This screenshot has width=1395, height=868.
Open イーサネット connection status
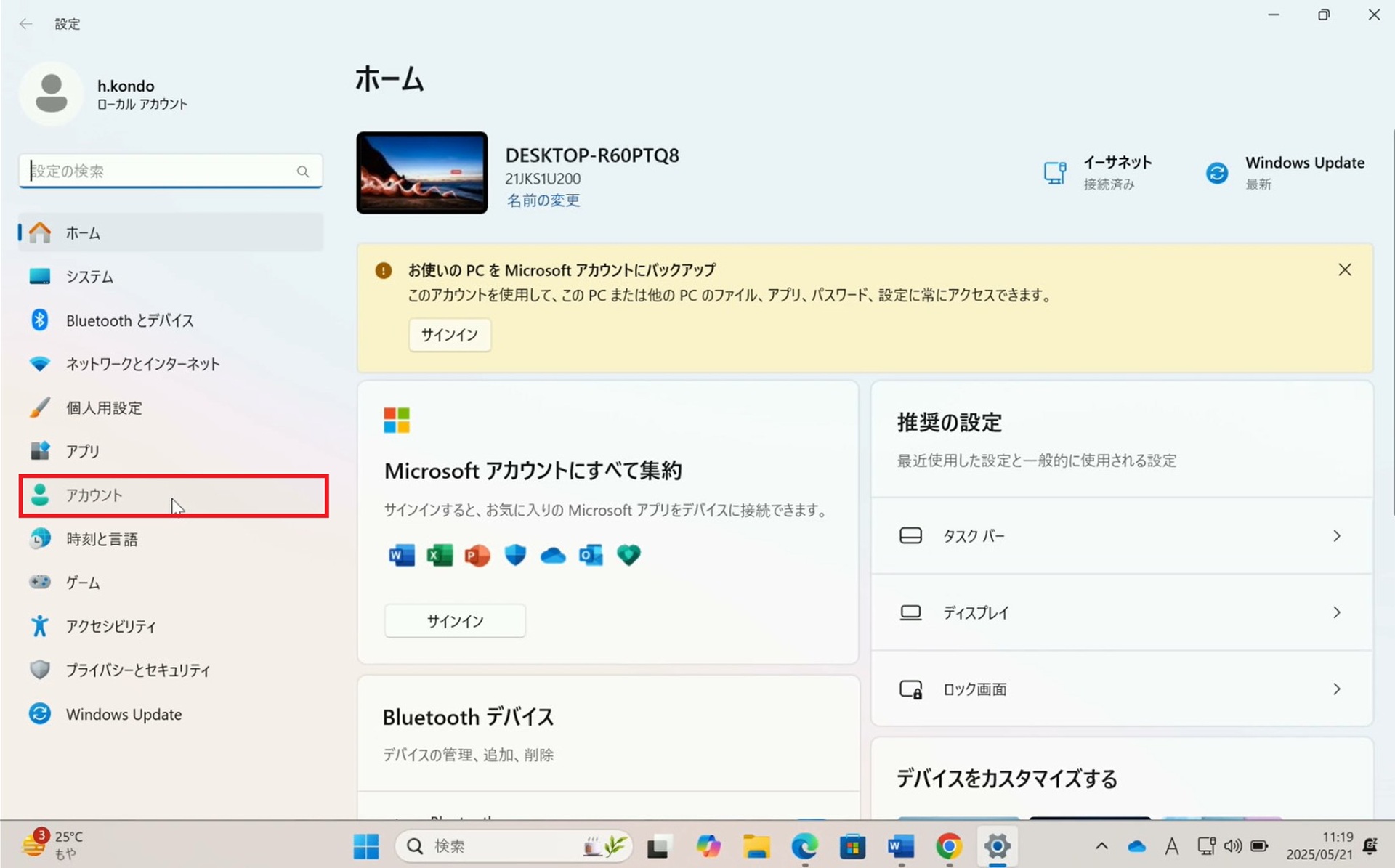coord(1098,172)
